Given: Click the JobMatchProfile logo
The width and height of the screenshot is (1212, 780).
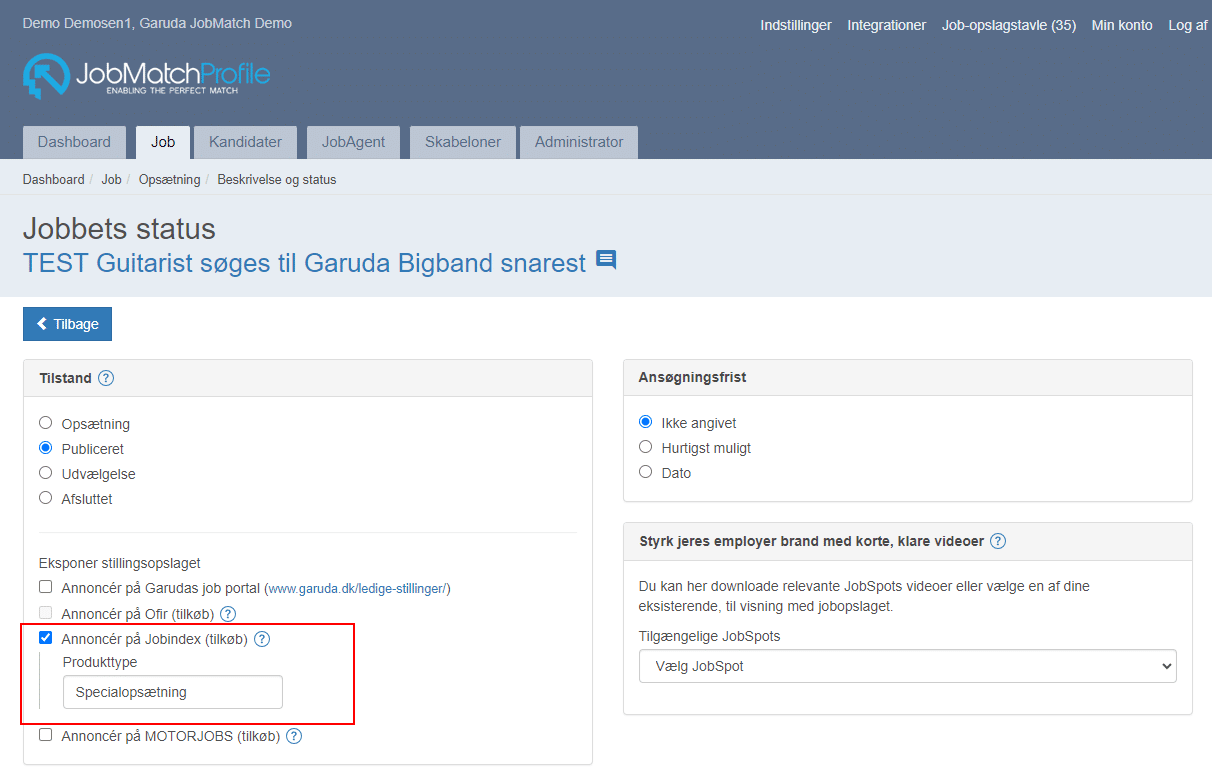Looking at the screenshot, I should pos(146,76).
